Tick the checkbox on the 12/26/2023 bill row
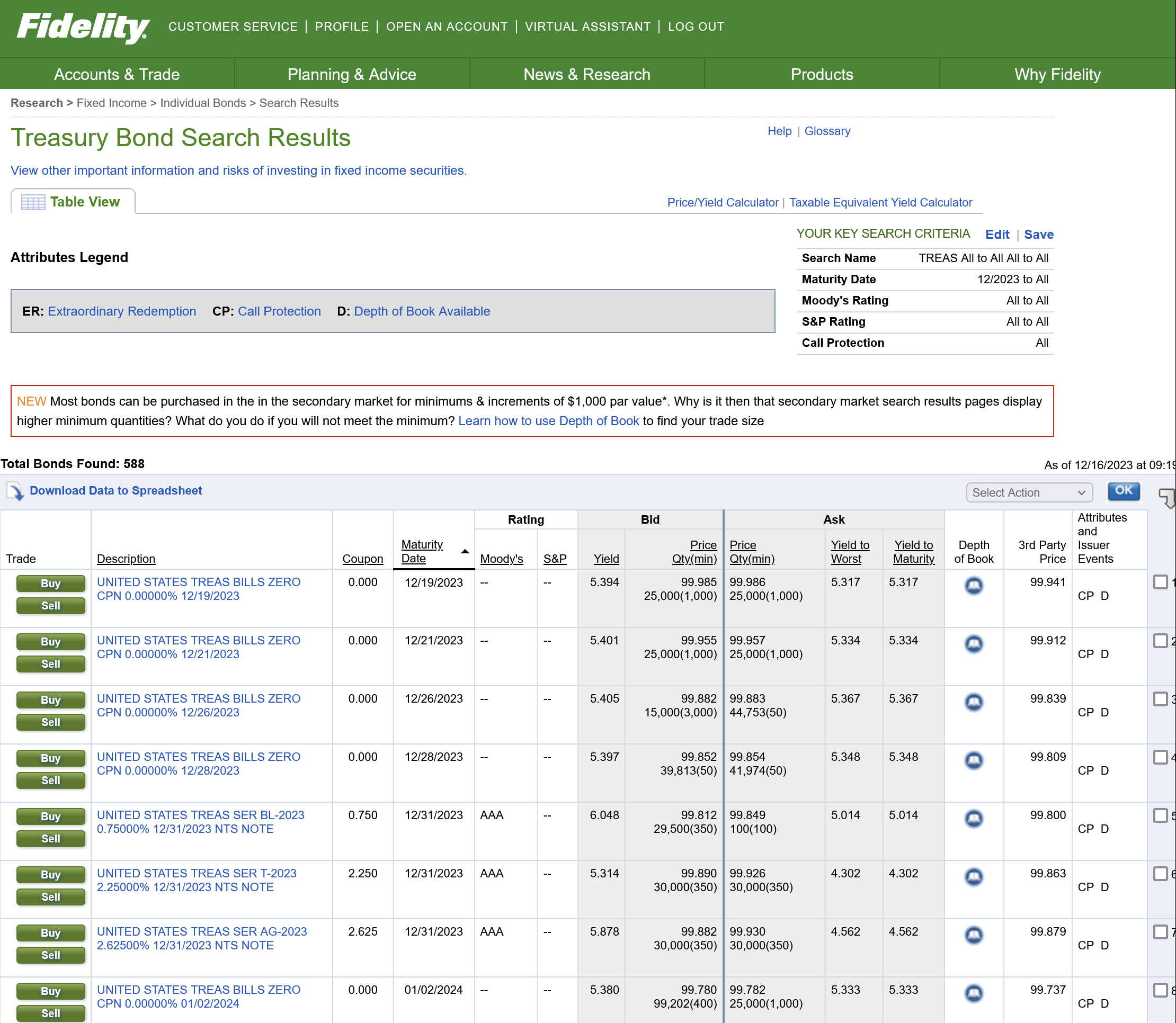 (x=1160, y=699)
